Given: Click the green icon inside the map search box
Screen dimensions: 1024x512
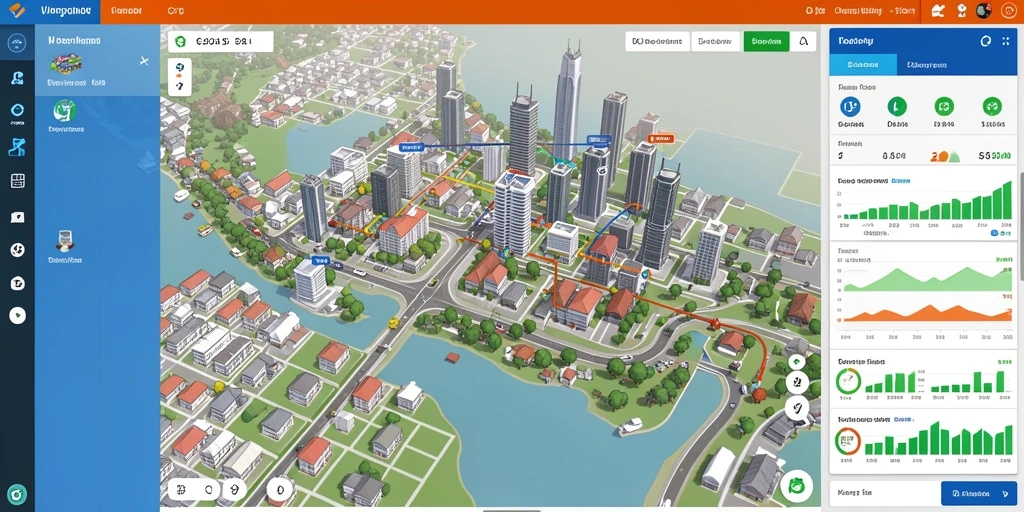Looking at the screenshot, I should click(x=182, y=41).
